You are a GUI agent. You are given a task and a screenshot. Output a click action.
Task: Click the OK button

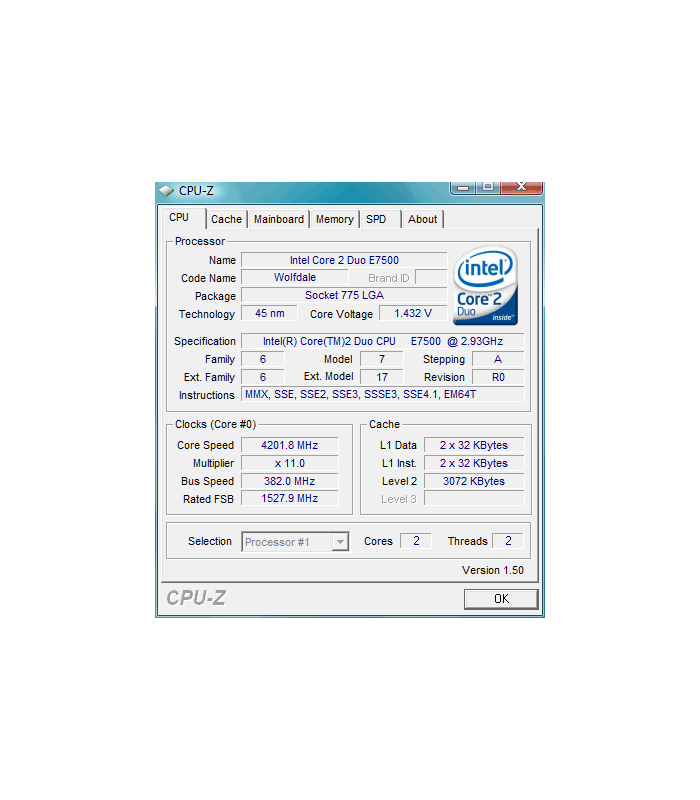(501, 599)
